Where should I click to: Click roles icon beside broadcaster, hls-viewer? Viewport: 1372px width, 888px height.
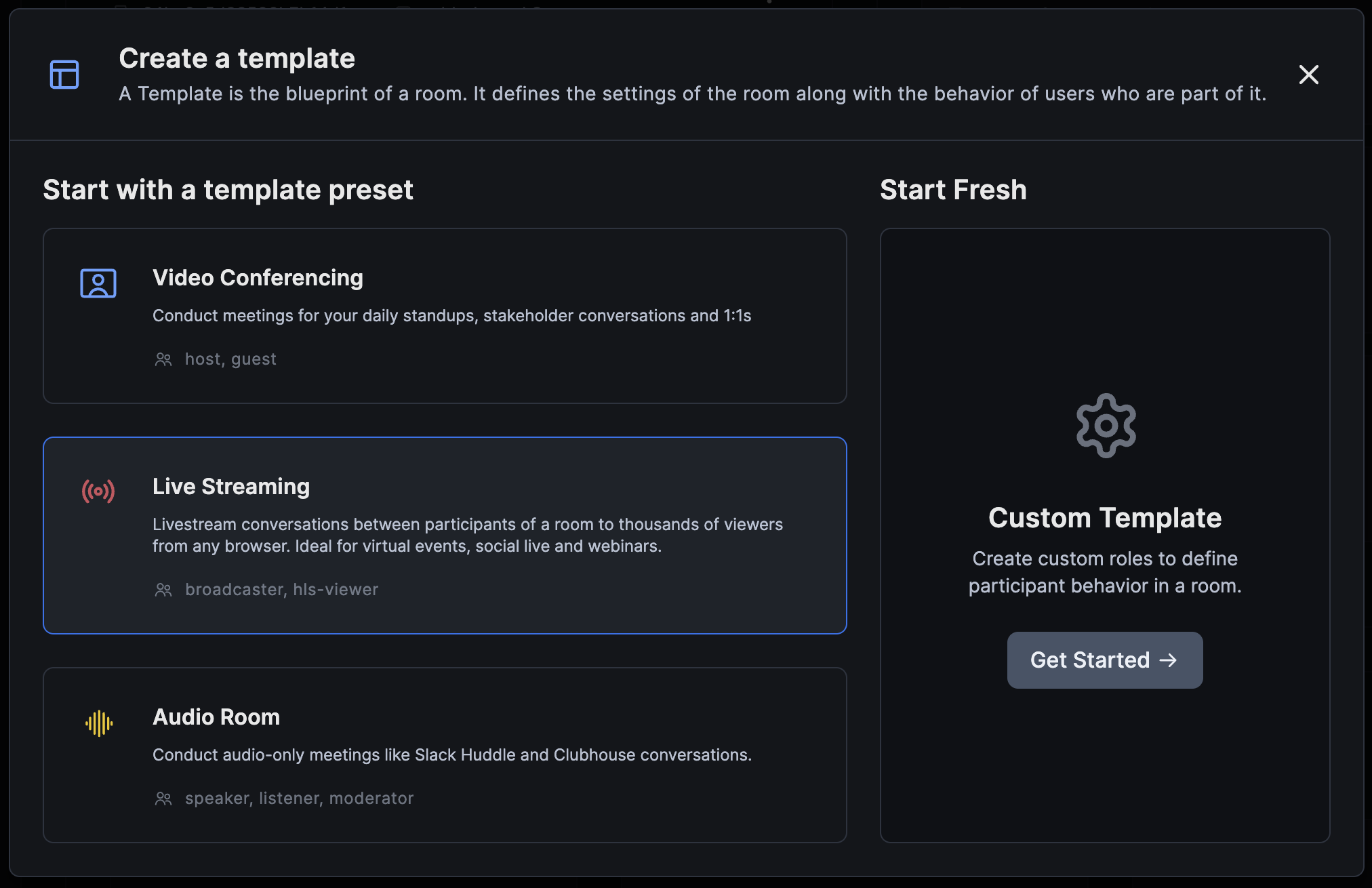coord(163,590)
